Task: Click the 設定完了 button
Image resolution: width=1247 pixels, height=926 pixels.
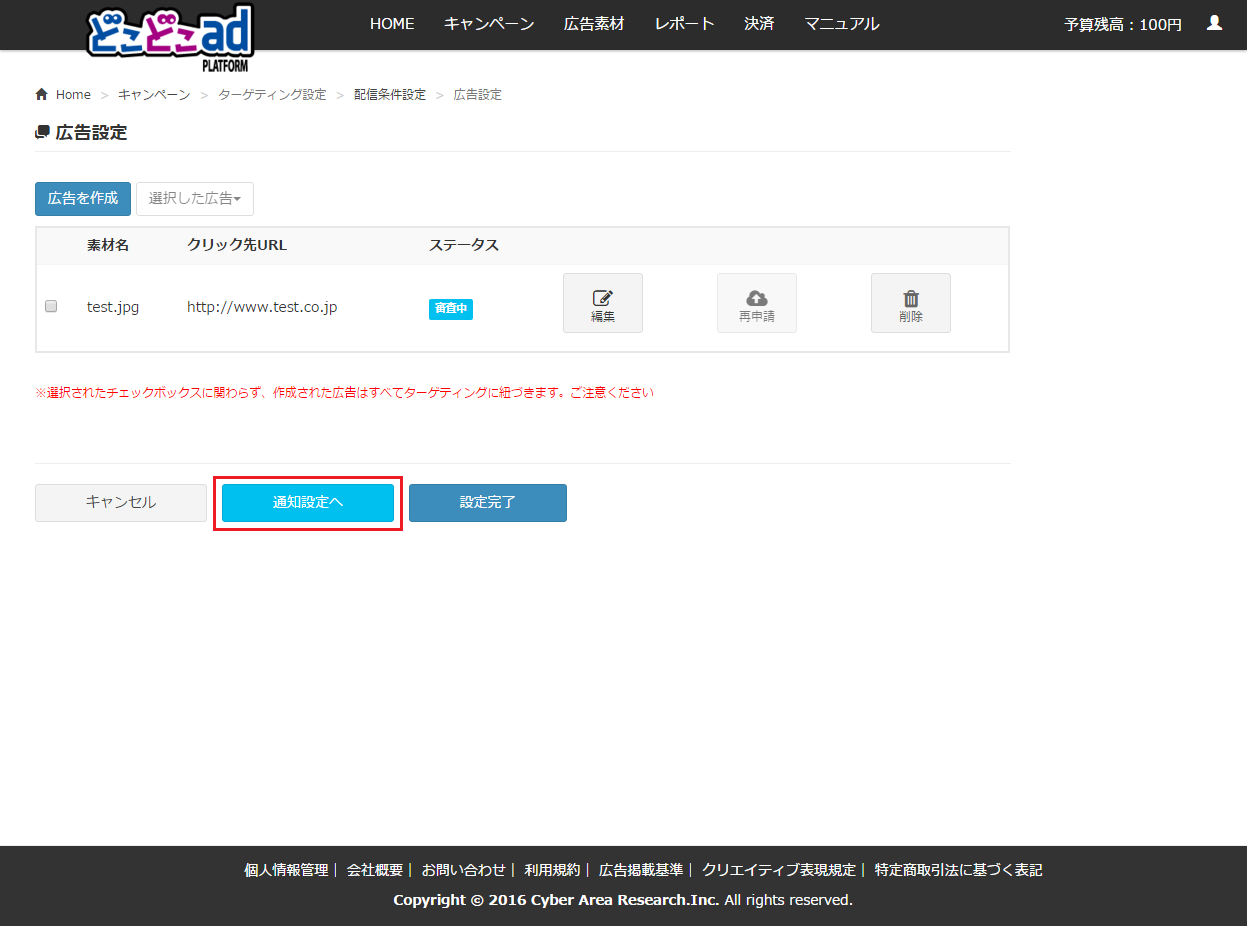Action: pyautogui.click(x=488, y=503)
